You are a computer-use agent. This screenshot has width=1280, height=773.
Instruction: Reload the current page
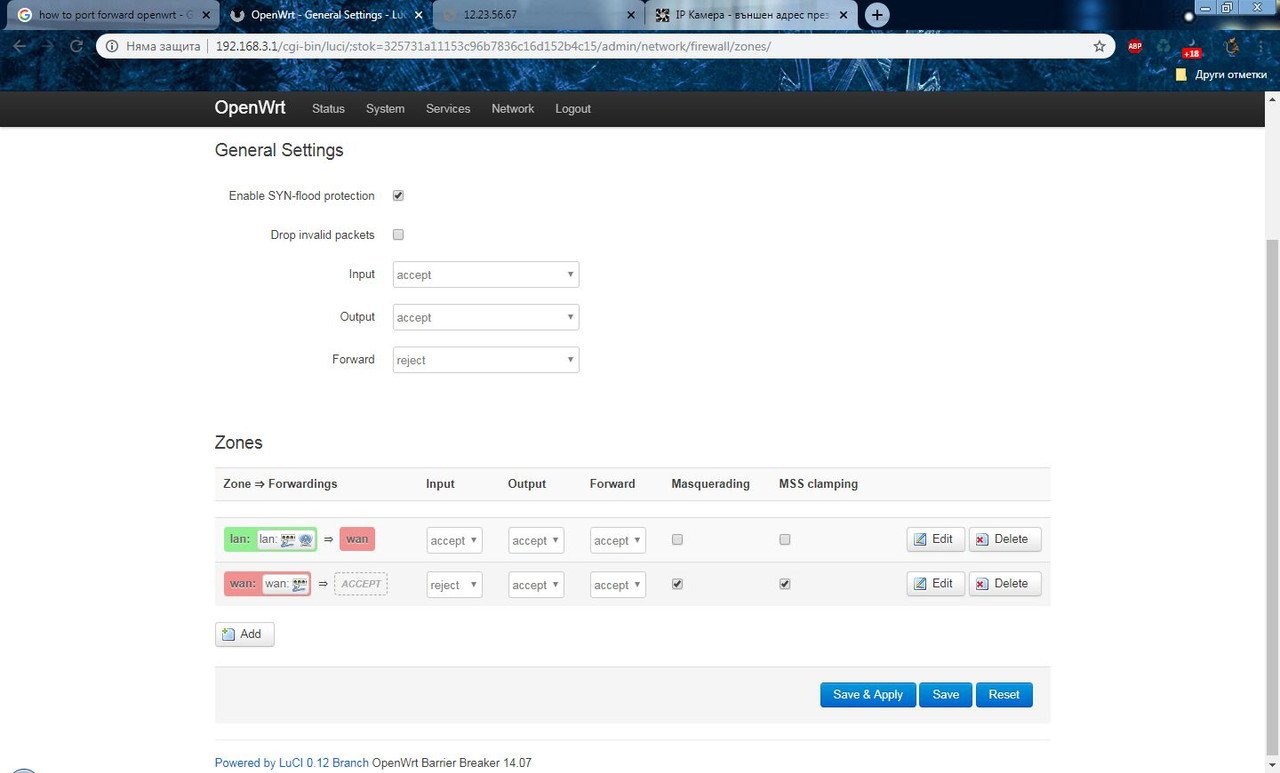click(76, 46)
